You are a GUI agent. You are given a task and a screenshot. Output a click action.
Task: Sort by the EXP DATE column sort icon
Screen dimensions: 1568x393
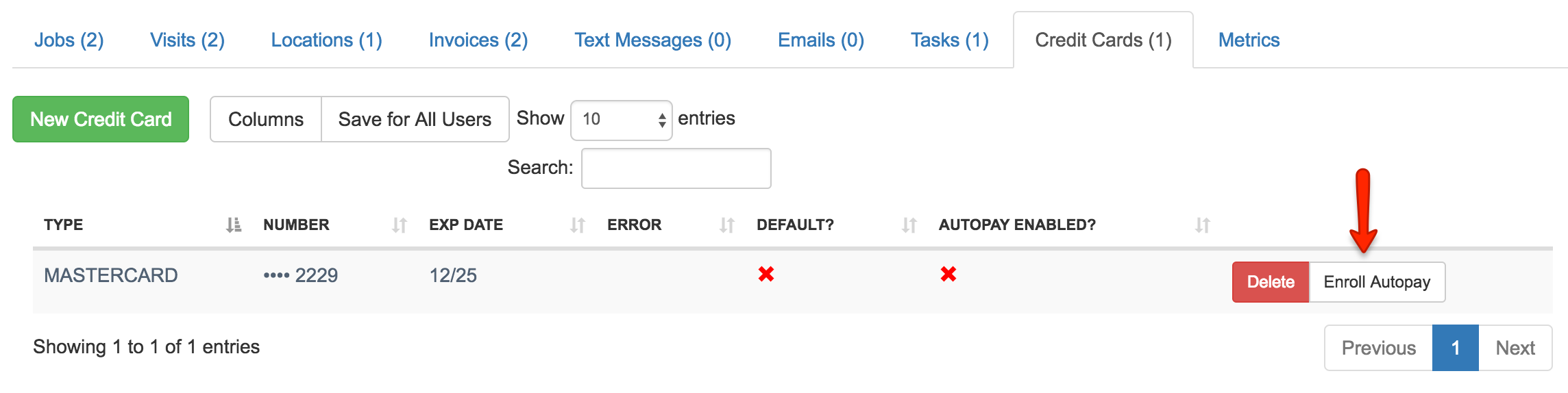[x=578, y=225]
